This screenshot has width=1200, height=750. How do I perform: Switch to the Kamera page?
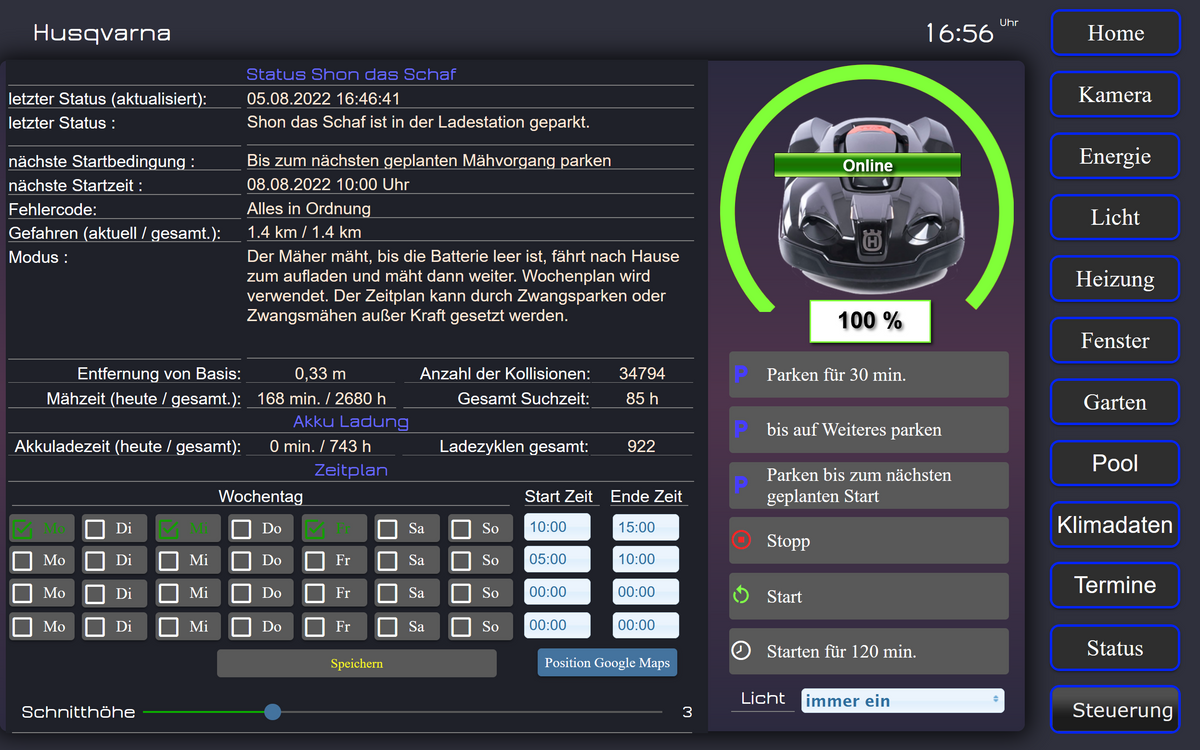(1115, 95)
